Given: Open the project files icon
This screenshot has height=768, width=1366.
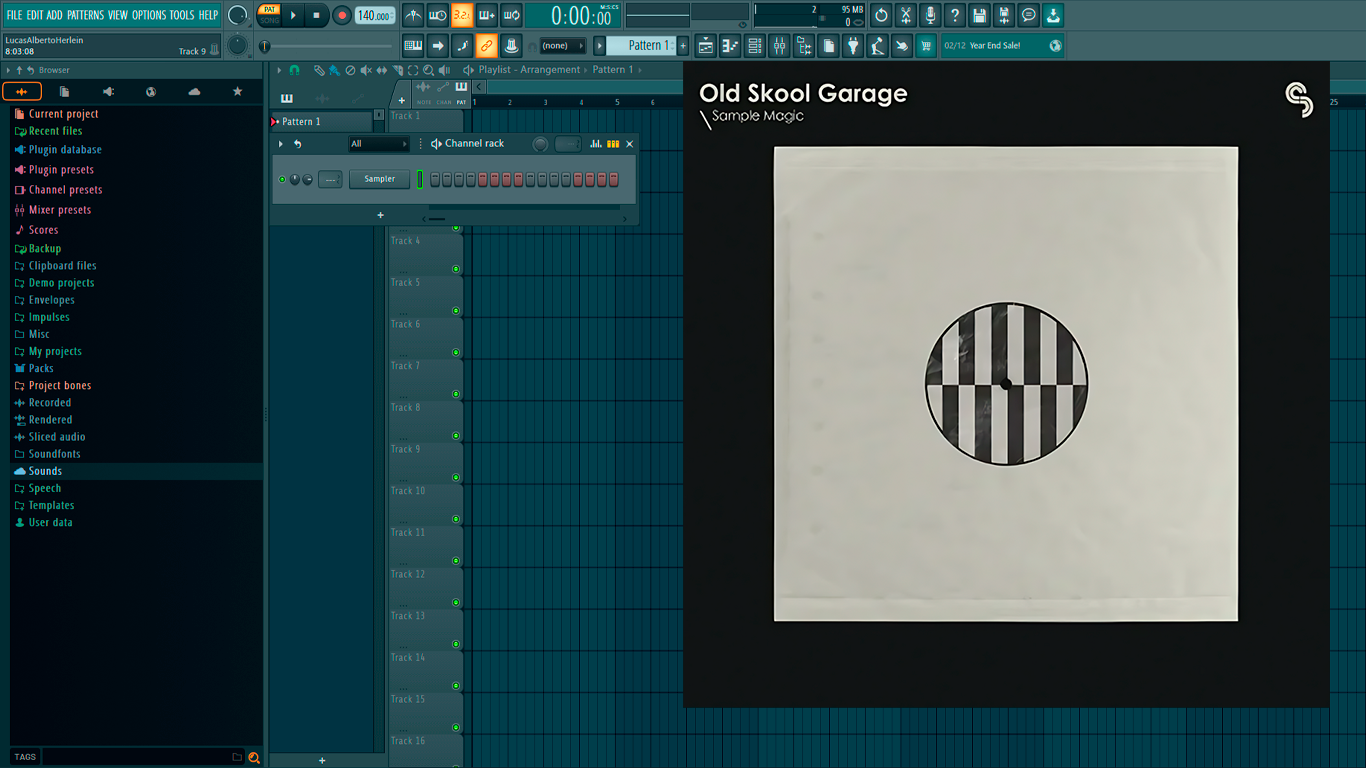Looking at the screenshot, I should click(x=828, y=45).
